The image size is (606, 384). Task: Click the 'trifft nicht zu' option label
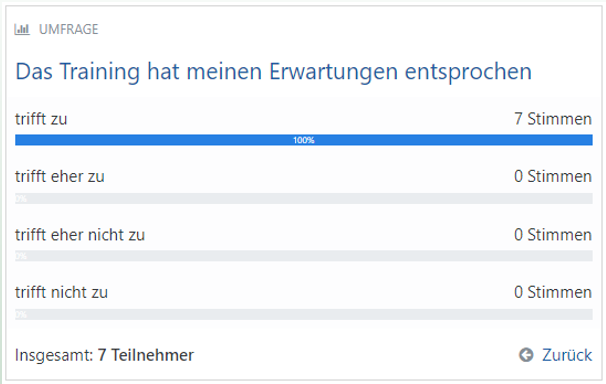click(61, 292)
